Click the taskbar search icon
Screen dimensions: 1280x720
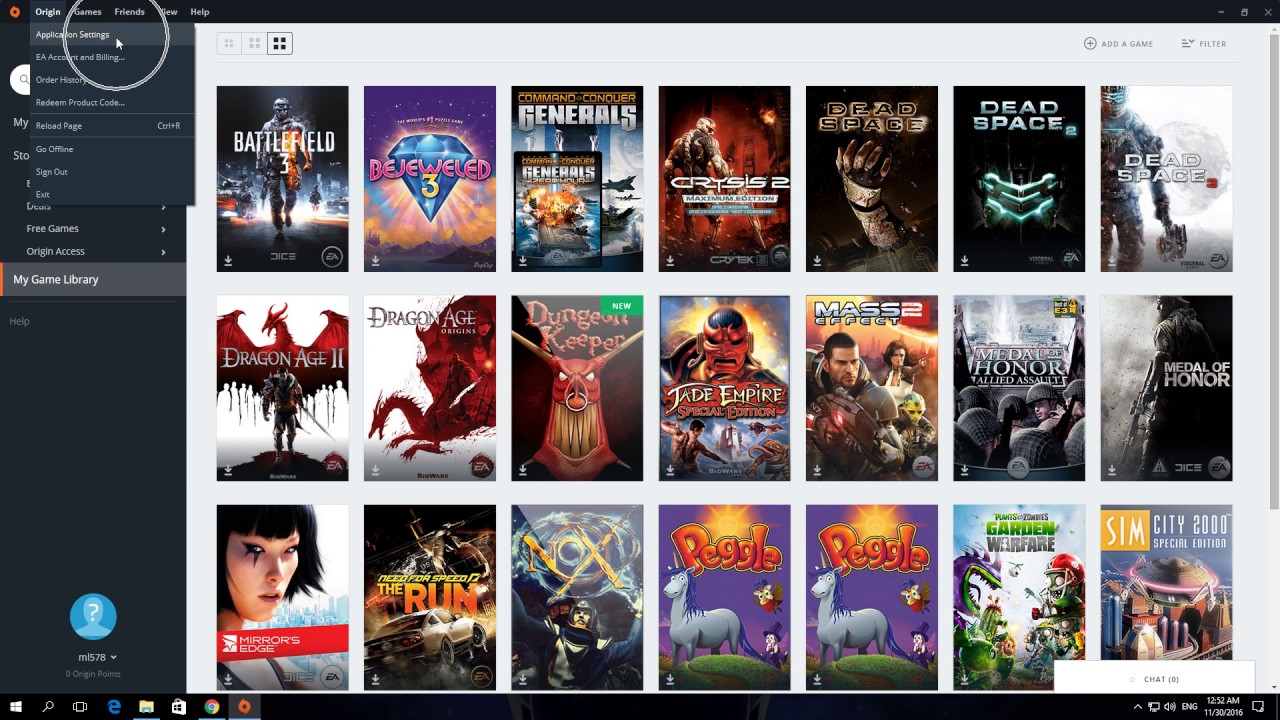point(48,707)
